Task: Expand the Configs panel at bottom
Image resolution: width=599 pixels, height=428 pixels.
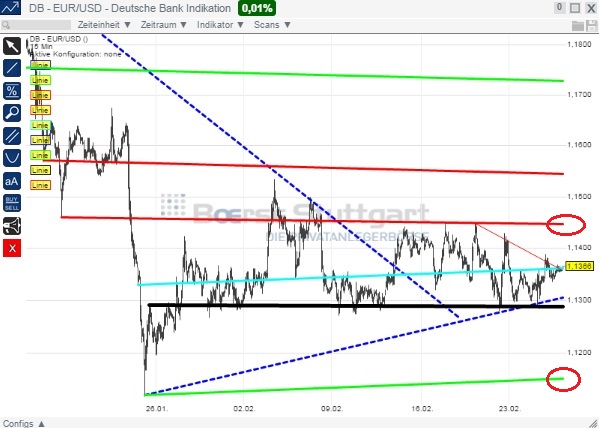Action: [24, 423]
